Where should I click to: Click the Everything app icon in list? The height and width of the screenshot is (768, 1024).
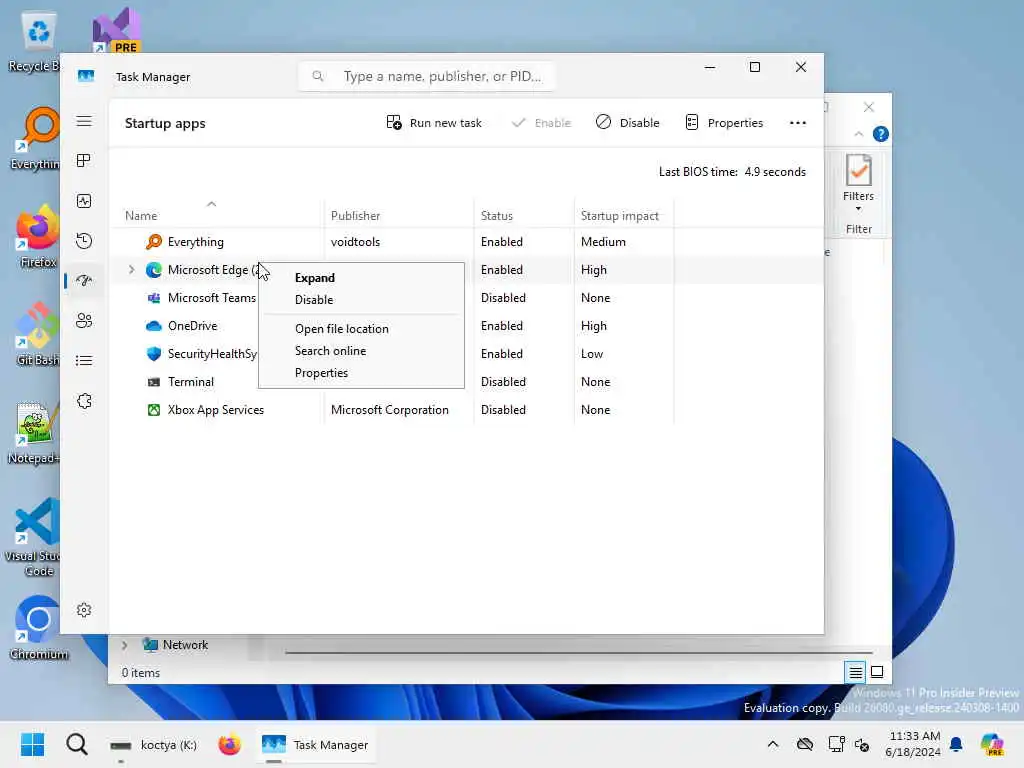tap(153, 242)
